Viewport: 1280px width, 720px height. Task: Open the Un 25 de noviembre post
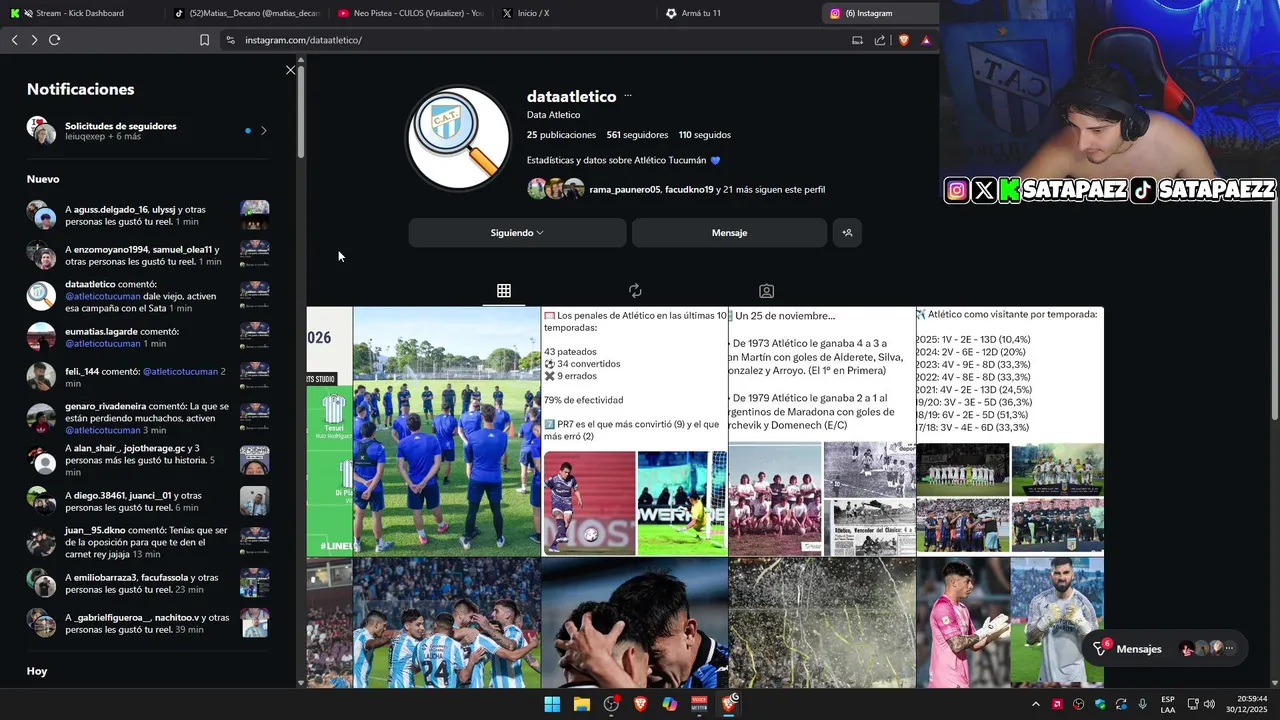click(822, 431)
